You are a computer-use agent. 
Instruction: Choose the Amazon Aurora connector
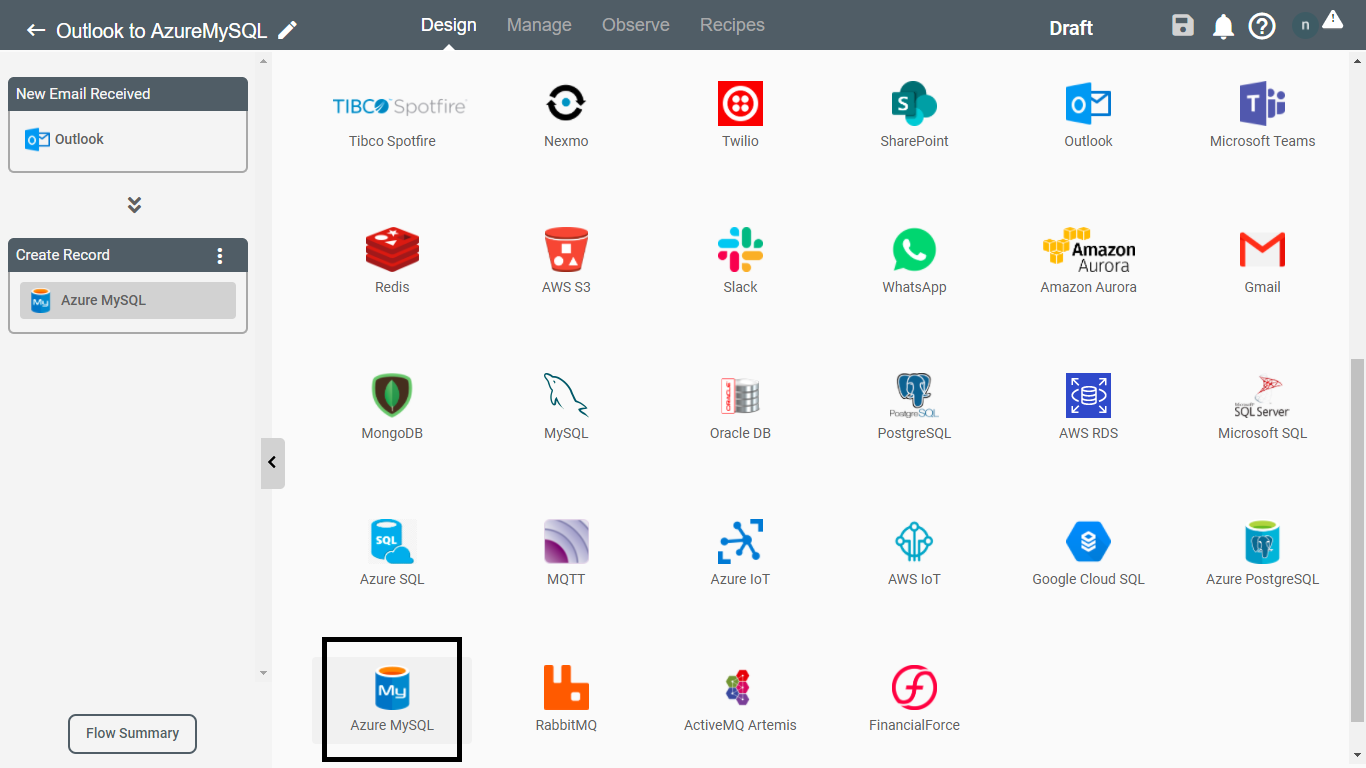coord(1088,262)
